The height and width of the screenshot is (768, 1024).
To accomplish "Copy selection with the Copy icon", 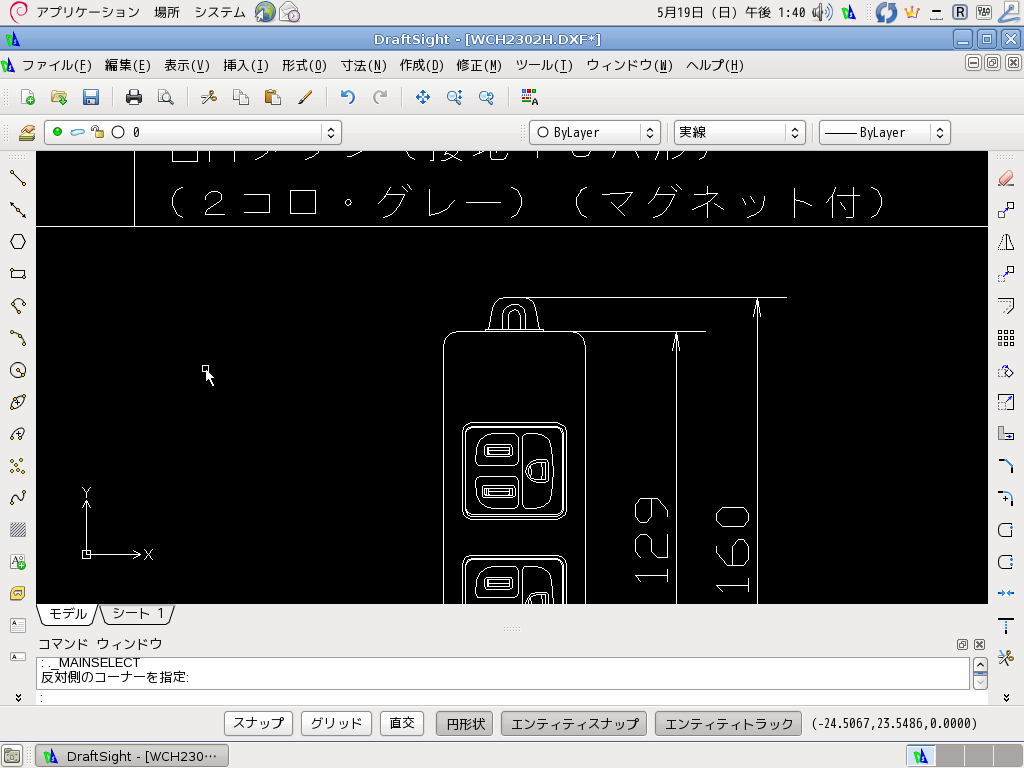I will coord(241,97).
